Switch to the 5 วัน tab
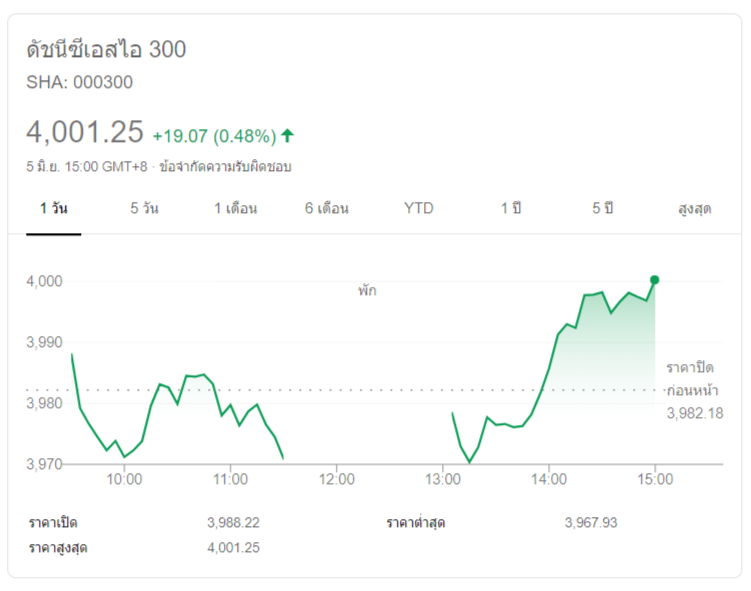Screen dimensions: 751x591 (144, 209)
